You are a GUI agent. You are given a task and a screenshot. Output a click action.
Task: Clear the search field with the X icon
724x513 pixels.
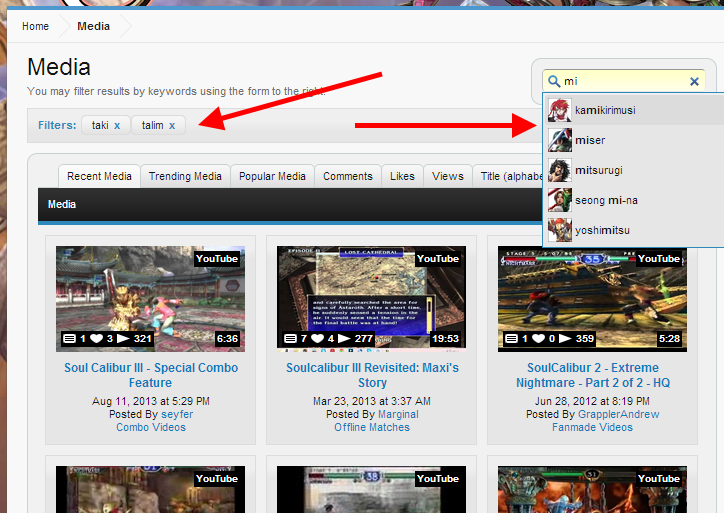point(694,82)
